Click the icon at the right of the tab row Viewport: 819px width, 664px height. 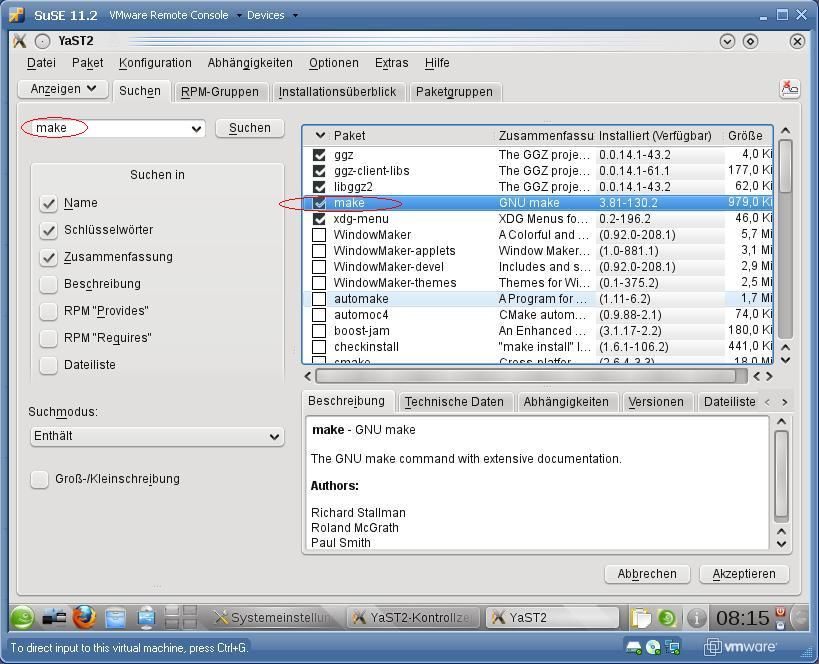point(789,88)
